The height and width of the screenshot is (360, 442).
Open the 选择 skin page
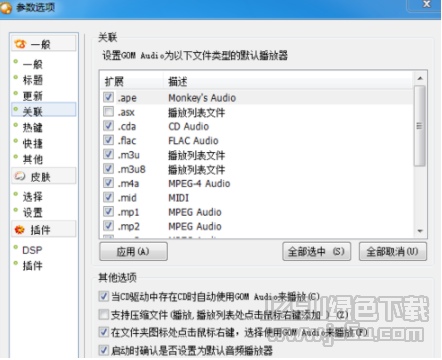(x=32, y=196)
